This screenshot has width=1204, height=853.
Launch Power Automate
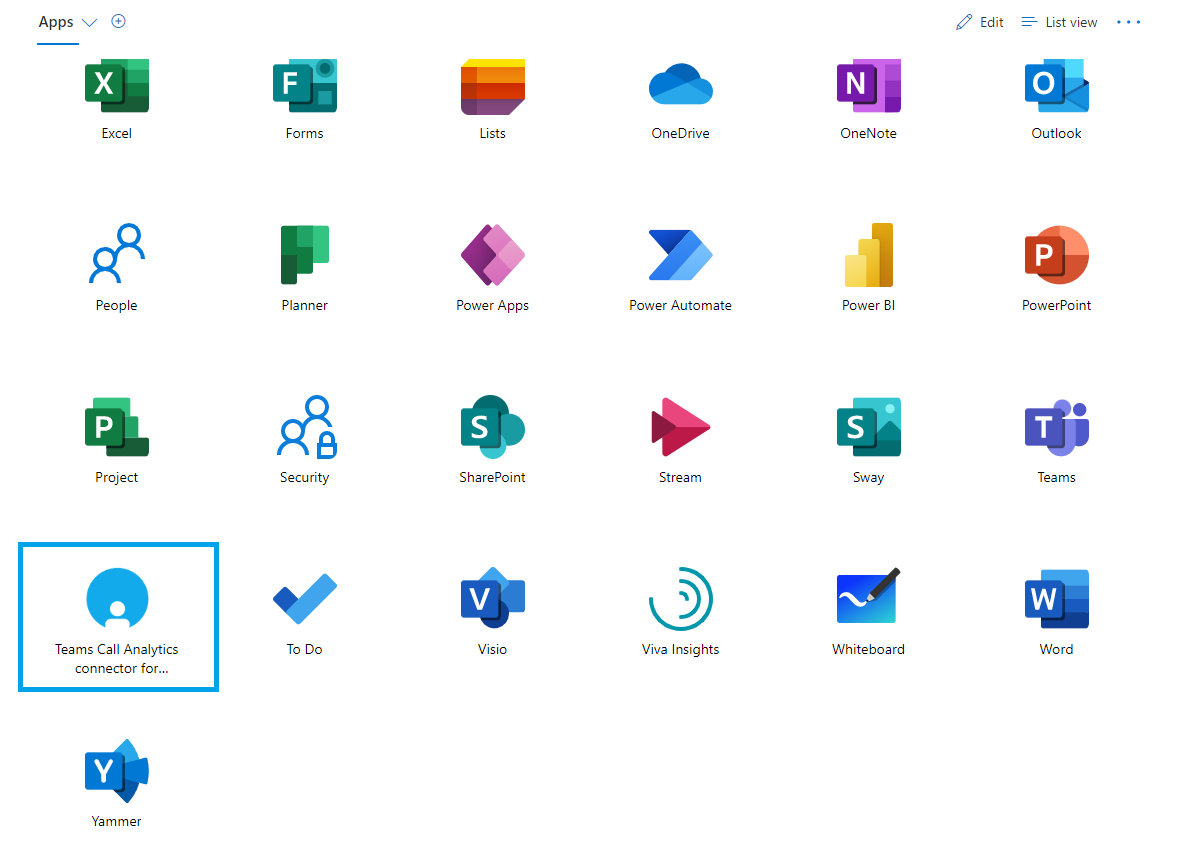click(680, 257)
